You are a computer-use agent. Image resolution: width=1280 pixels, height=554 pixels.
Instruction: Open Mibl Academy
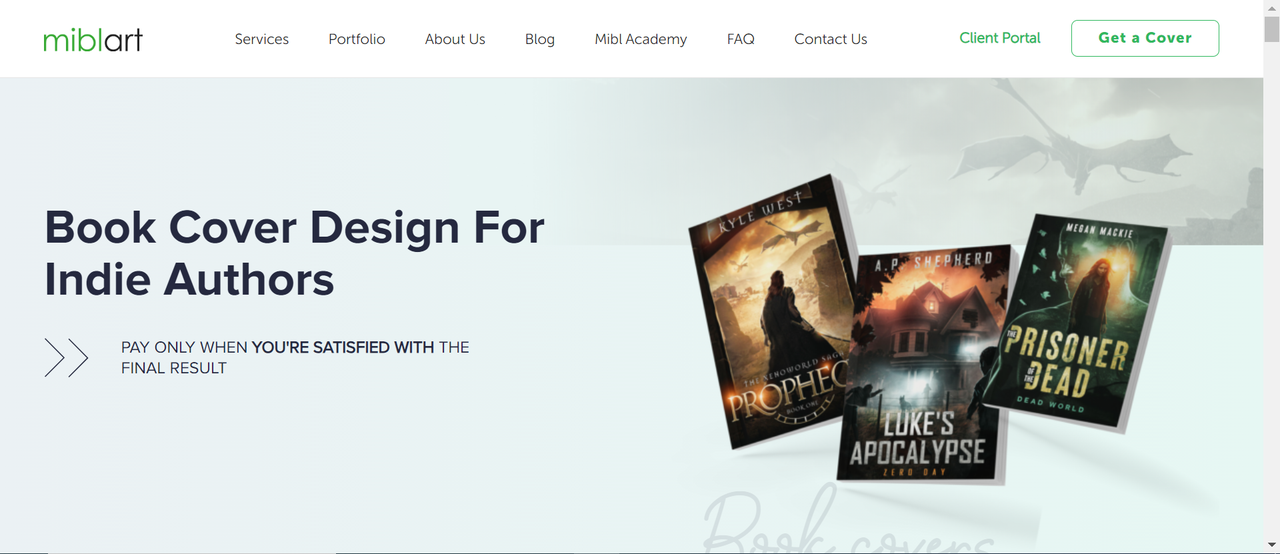[641, 39]
